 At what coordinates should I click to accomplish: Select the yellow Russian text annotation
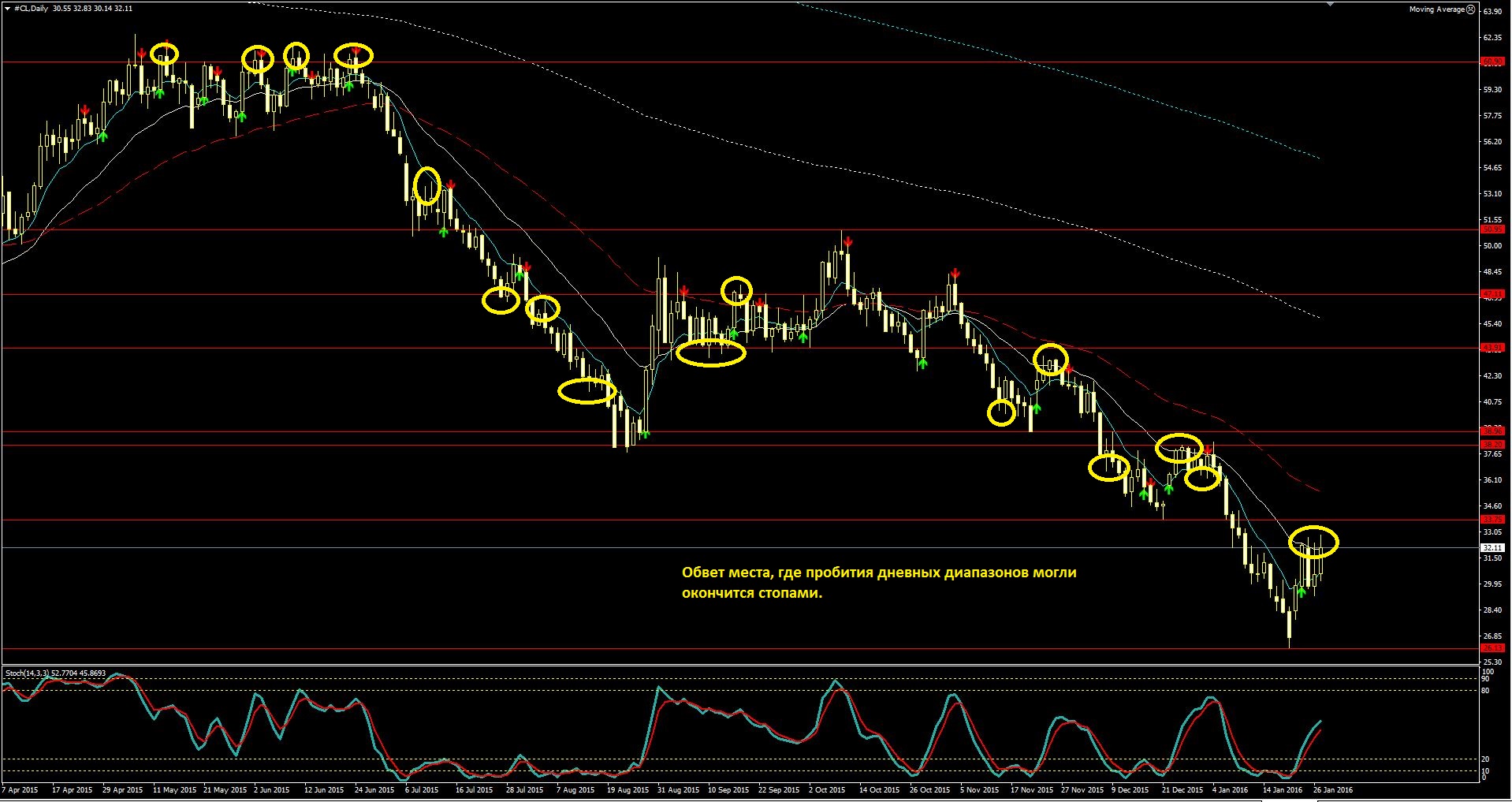879,583
